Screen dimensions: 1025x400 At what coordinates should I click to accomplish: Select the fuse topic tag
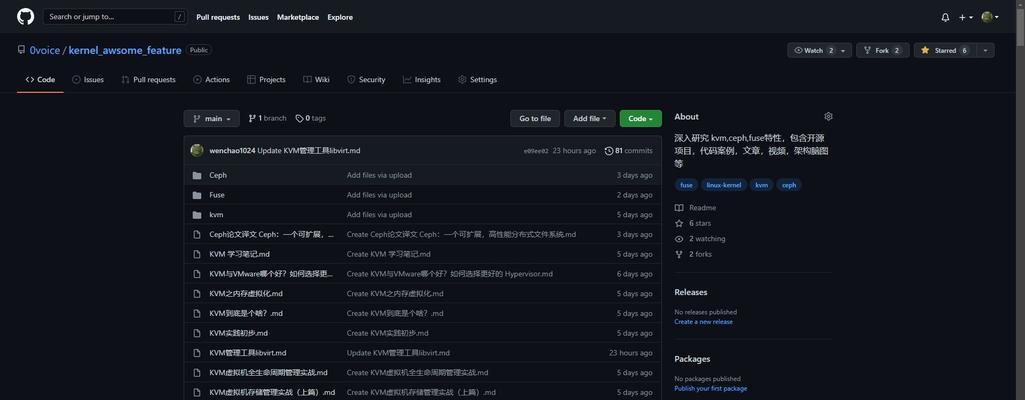click(686, 185)
